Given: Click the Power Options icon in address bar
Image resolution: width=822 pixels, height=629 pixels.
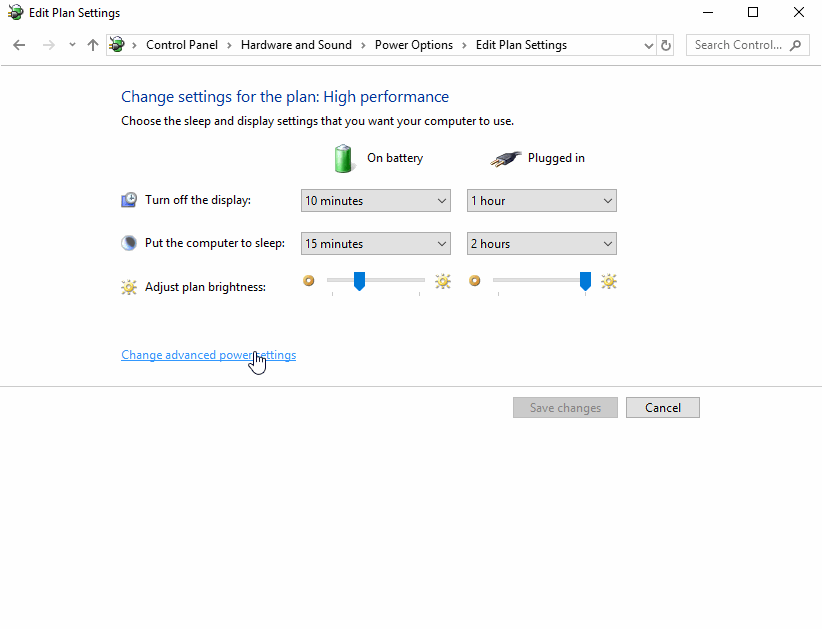Looking at the screenshot, I should (118, 45).
